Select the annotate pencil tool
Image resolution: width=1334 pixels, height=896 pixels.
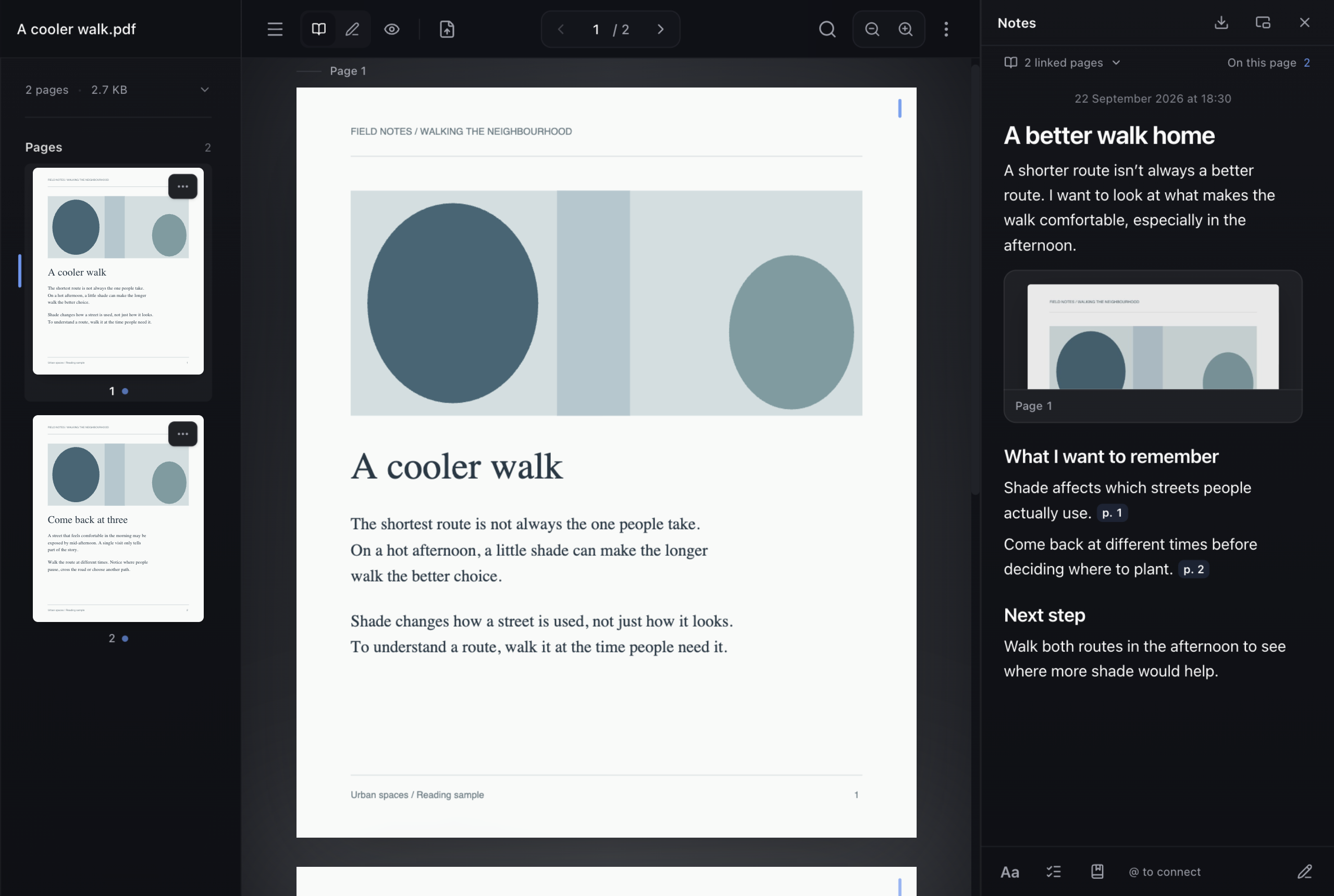(x=353, y=29)
